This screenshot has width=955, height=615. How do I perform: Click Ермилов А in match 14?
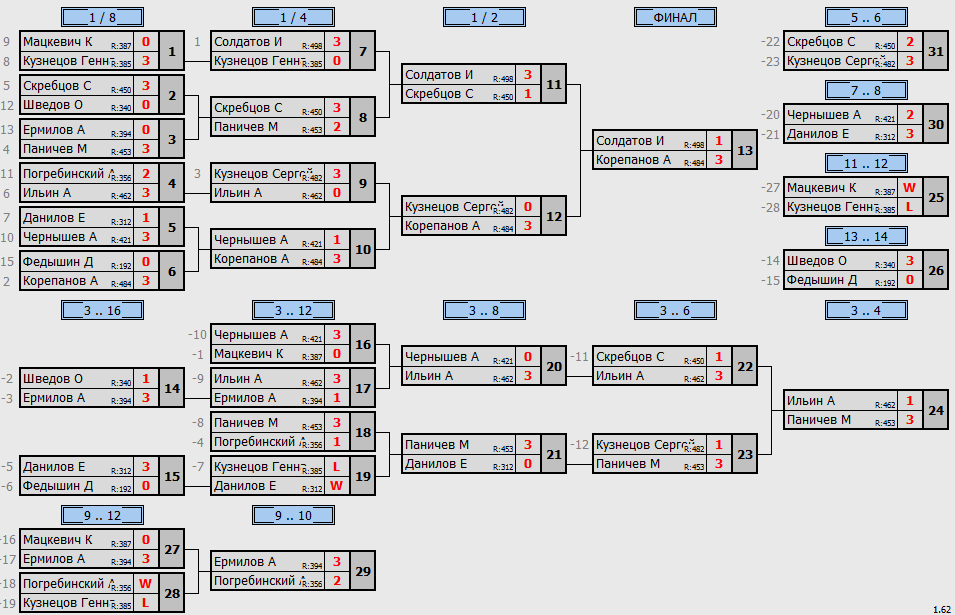click(x=56, y=398)
